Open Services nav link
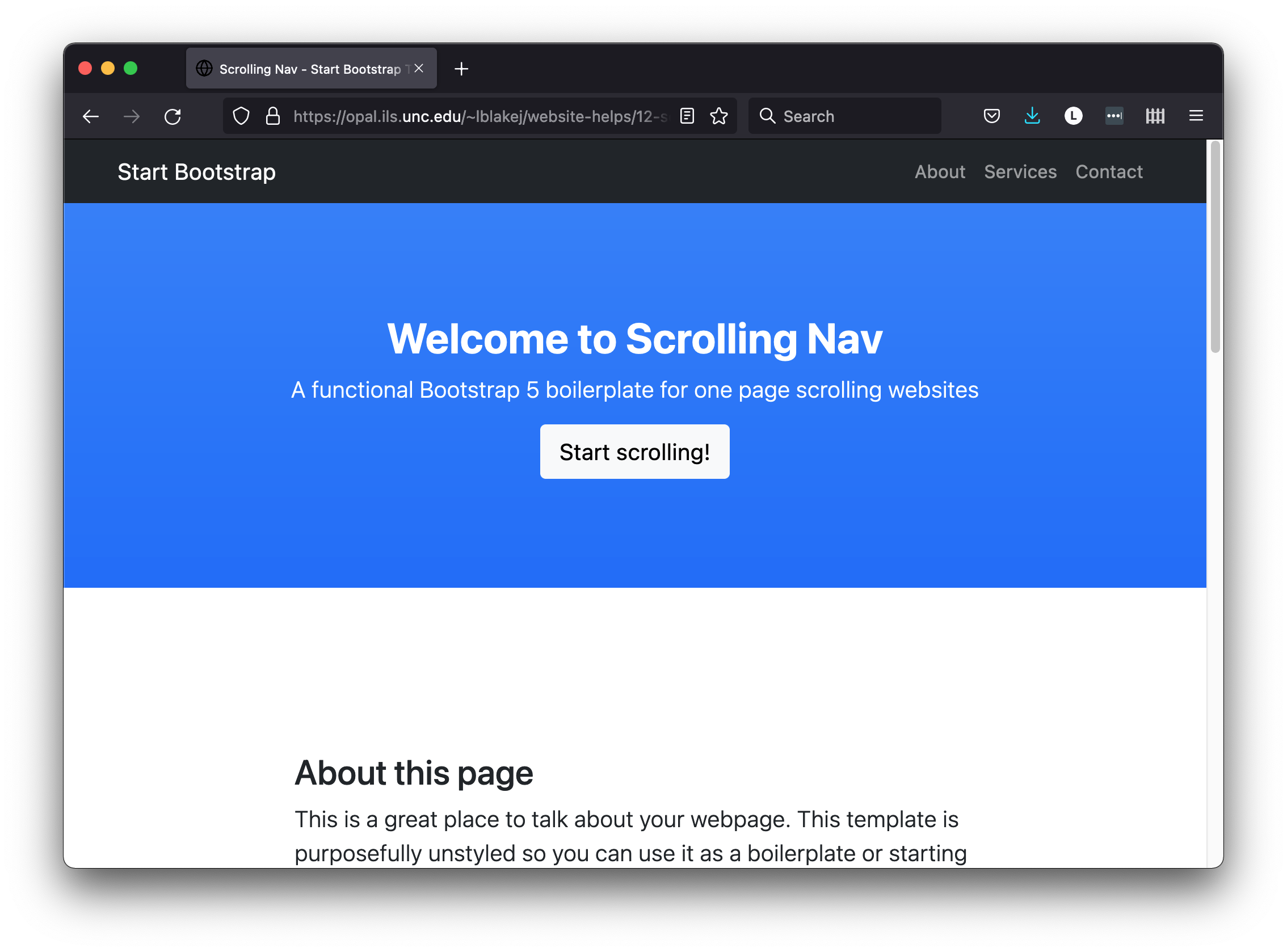Screen dimensions: 1287x952 click(1020, 172)
